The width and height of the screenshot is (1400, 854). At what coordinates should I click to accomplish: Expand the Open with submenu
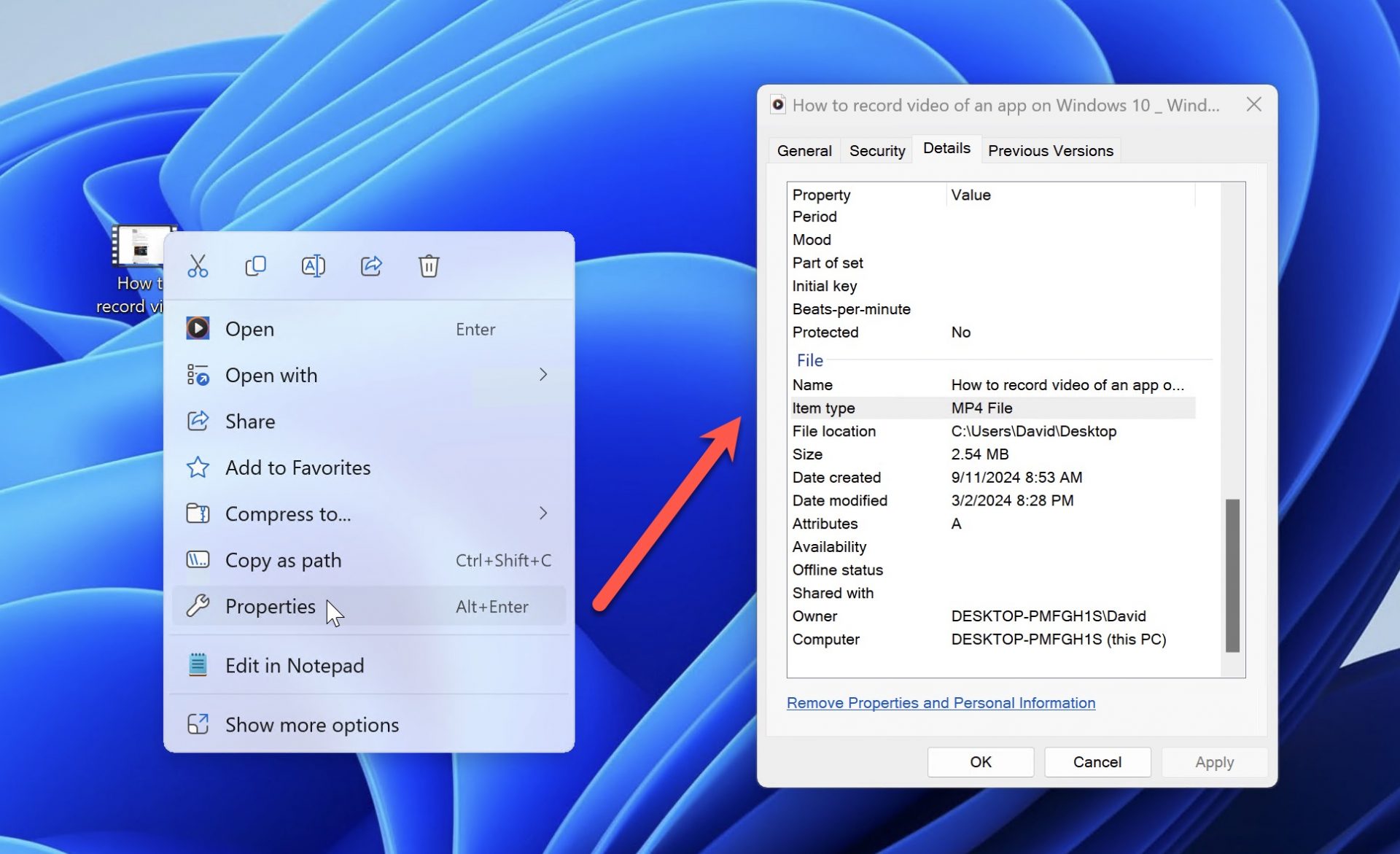(543, 374)
